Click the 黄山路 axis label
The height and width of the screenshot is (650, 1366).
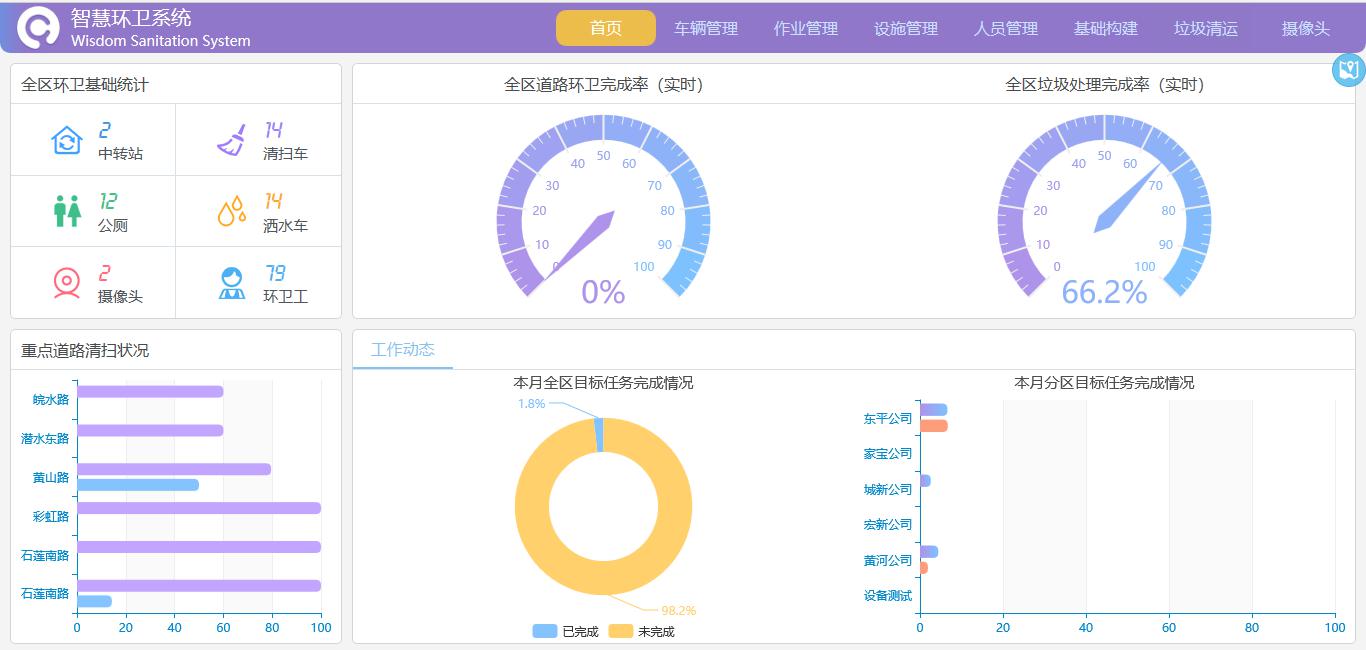click(51, 478)
